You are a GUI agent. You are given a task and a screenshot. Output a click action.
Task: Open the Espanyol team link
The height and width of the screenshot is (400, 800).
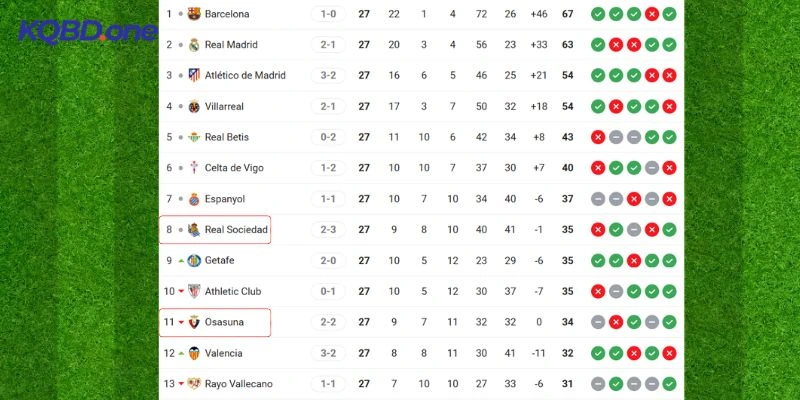(224, 199)
